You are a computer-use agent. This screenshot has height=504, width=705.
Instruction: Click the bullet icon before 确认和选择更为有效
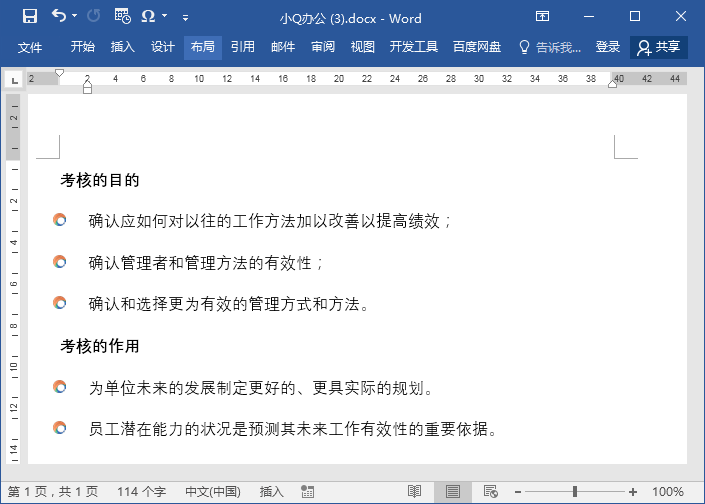[x=60, y=303]
